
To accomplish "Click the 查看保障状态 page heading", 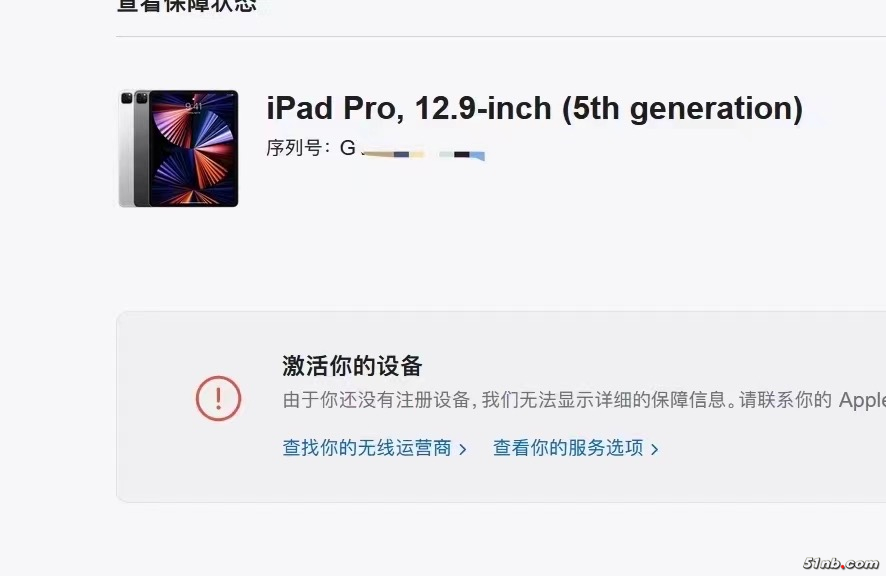I will pyautogui.click(x=187, y=6).
